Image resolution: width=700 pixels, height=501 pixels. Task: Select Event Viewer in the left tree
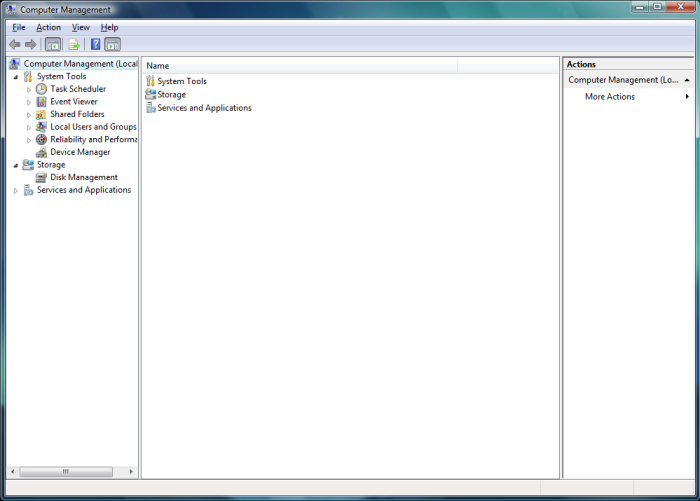(73, 101)
